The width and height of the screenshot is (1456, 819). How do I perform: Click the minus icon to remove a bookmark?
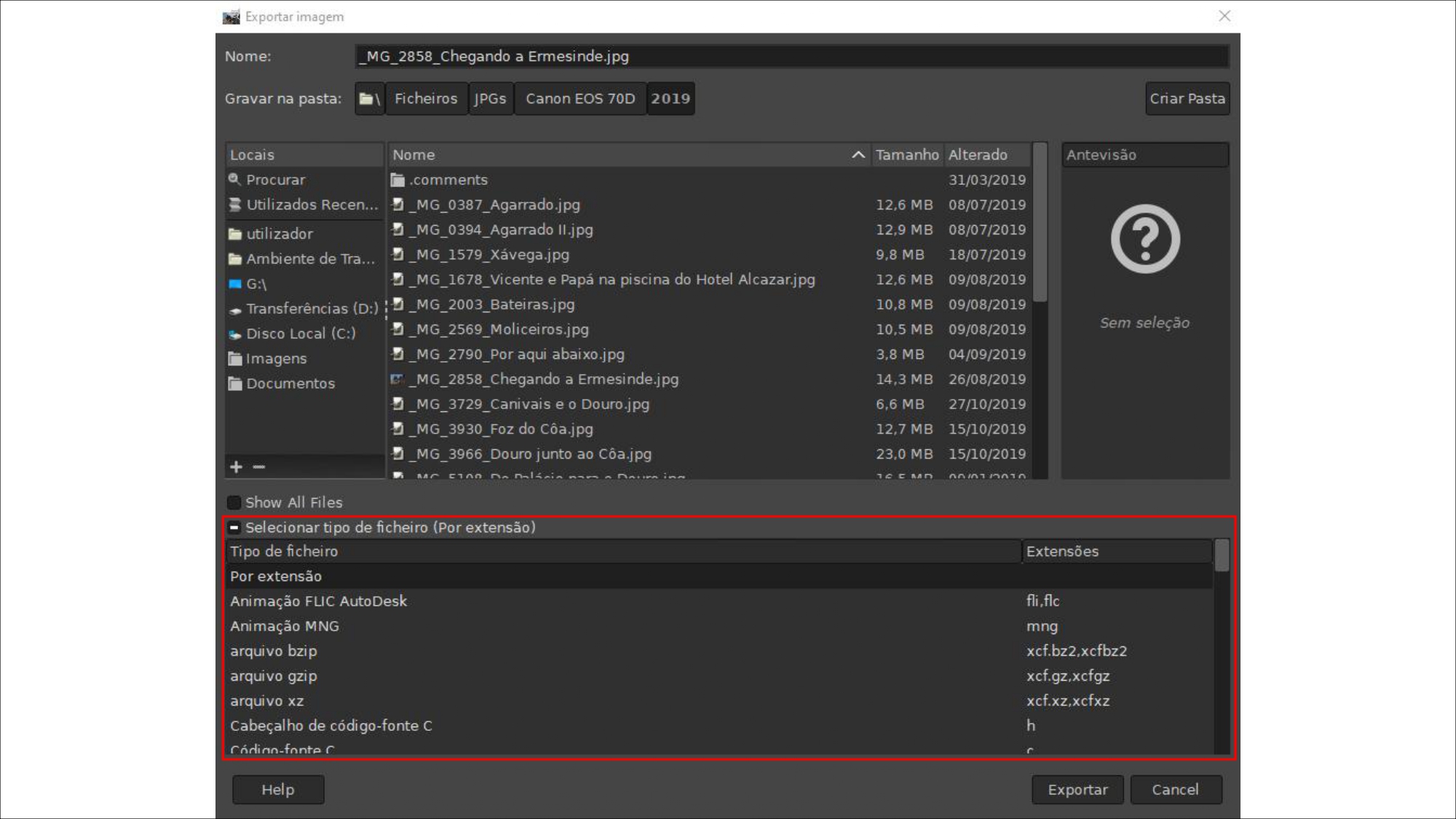pyautogui.click(x=259, y=467)
